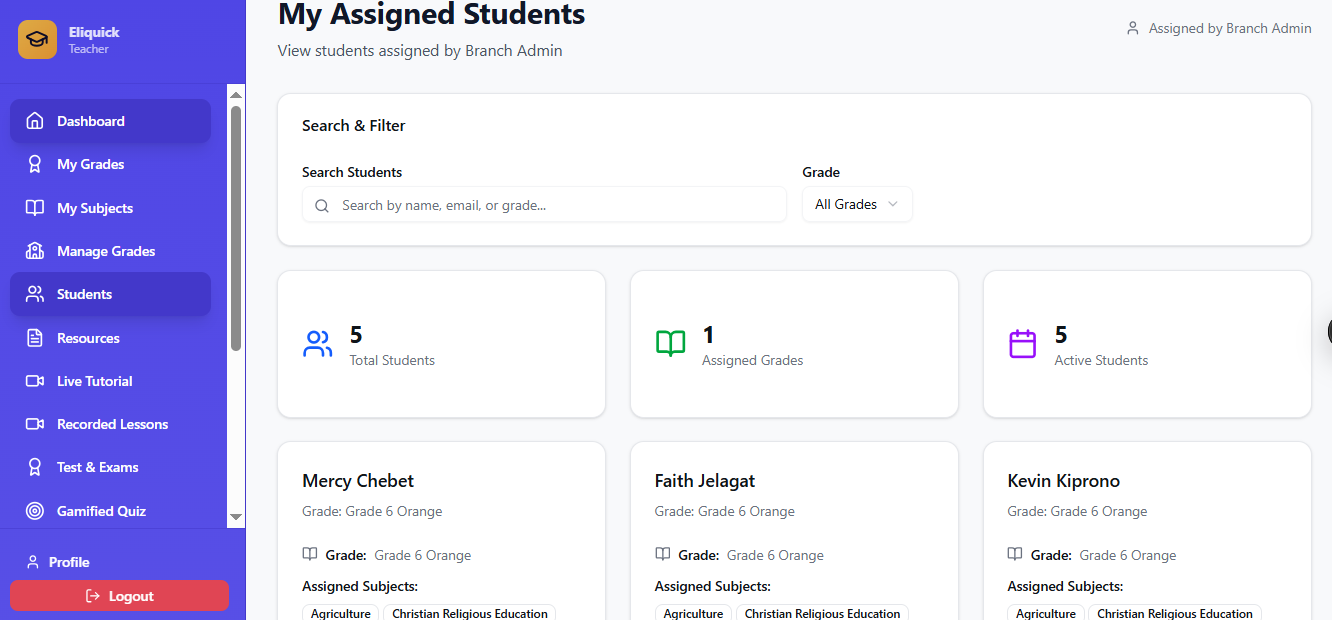Screen dimensions: 1332x620
Task: Click book icon in Mercy Chebet card
Action: pos(310,554)
